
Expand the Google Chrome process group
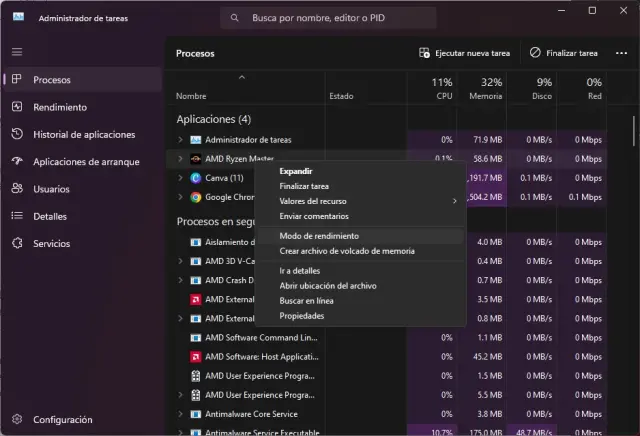(x=181, y=197)
